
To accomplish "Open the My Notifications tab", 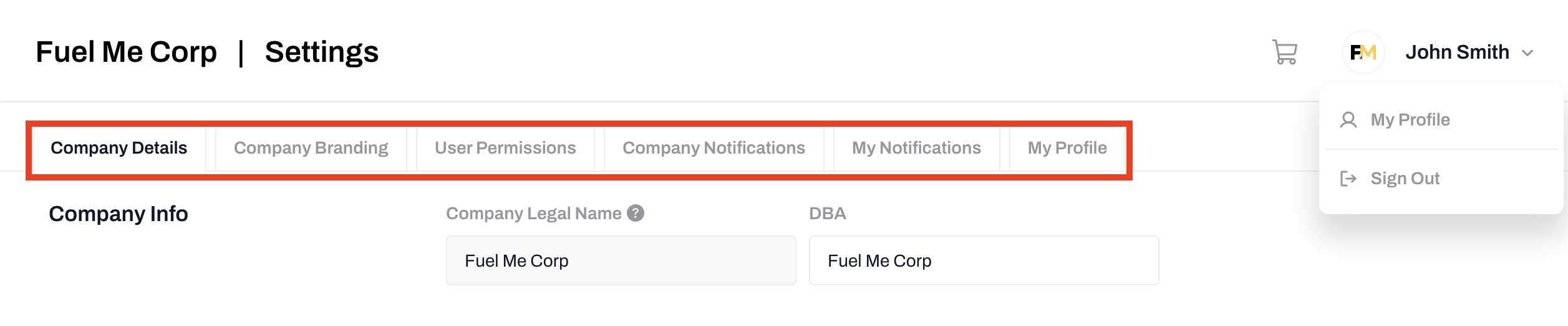I will pyautogui.click(x=916, y=149).
